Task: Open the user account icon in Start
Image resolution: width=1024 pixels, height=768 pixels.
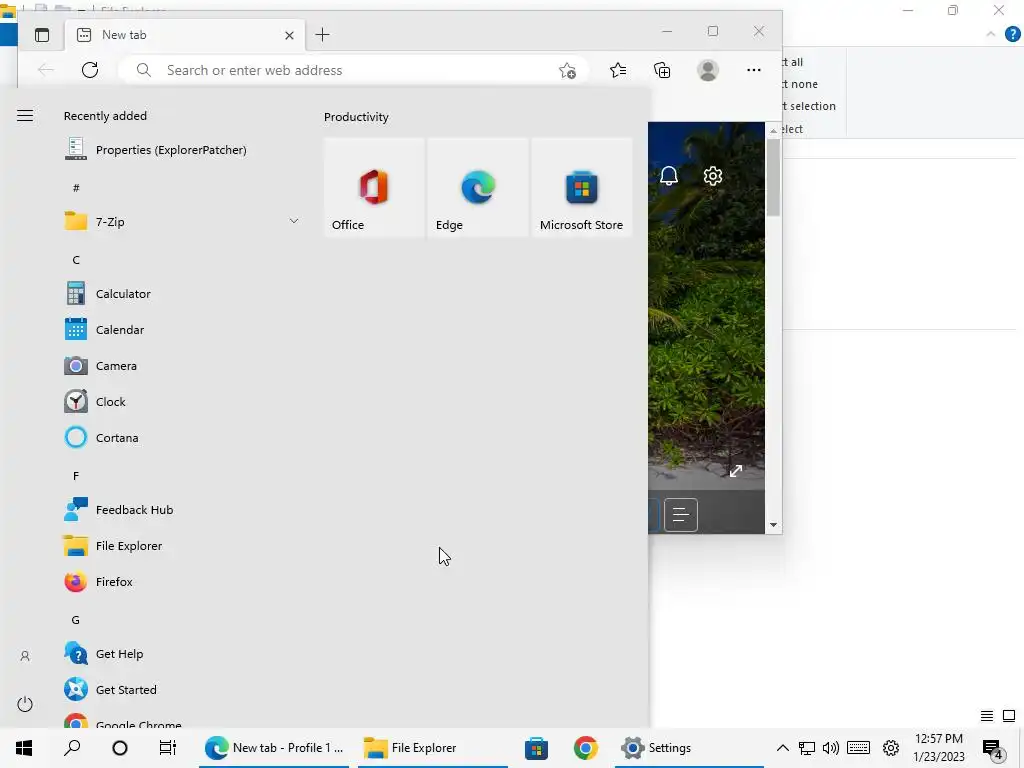Action: [25, 656]
